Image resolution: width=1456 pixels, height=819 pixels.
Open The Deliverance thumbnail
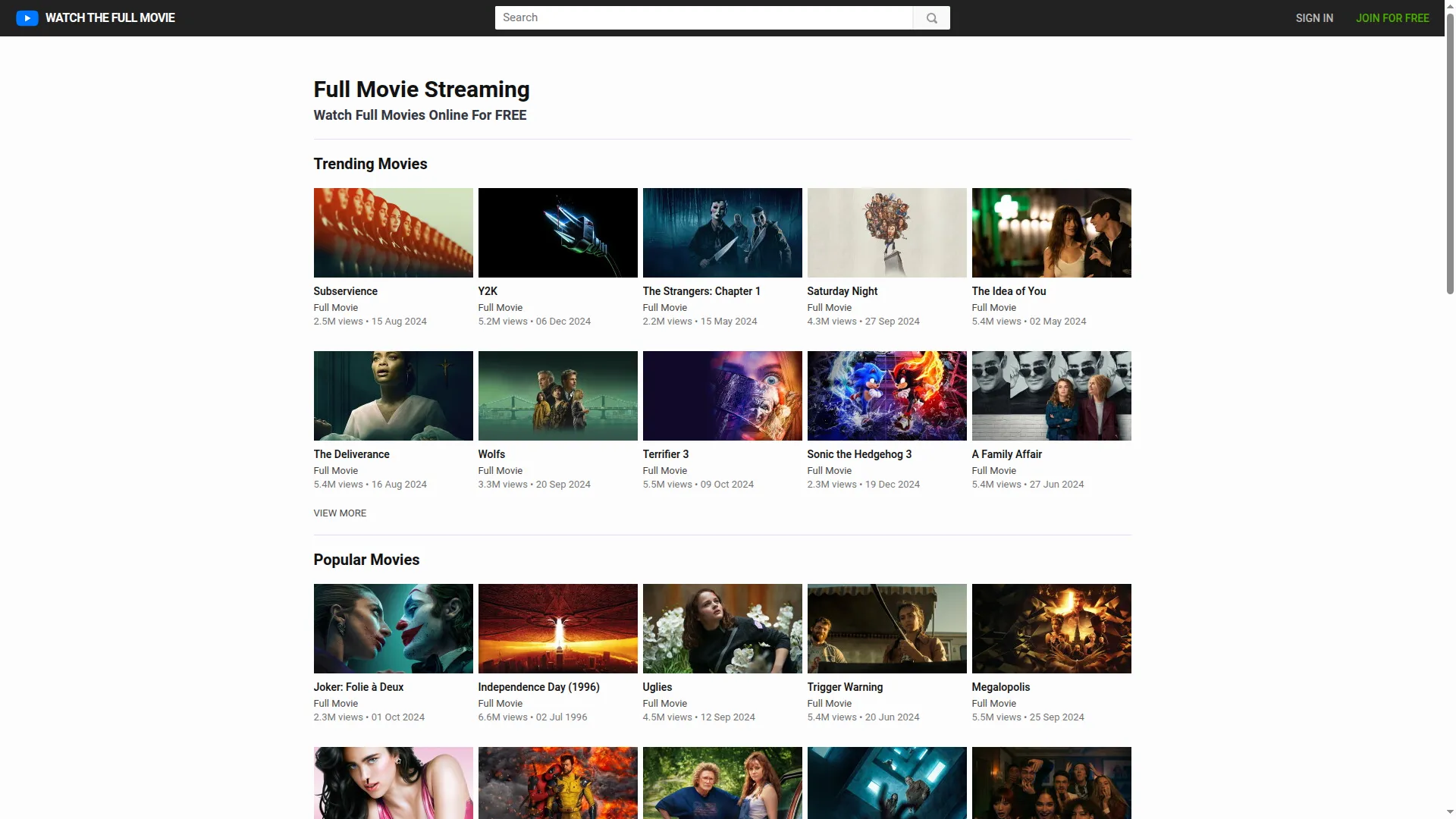point(393,396)
